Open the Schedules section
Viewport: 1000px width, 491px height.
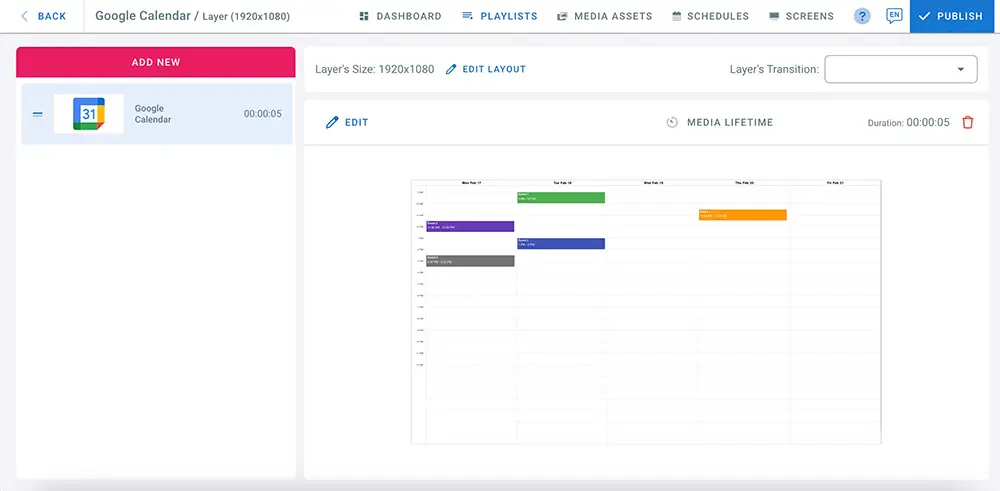point(710,16)
